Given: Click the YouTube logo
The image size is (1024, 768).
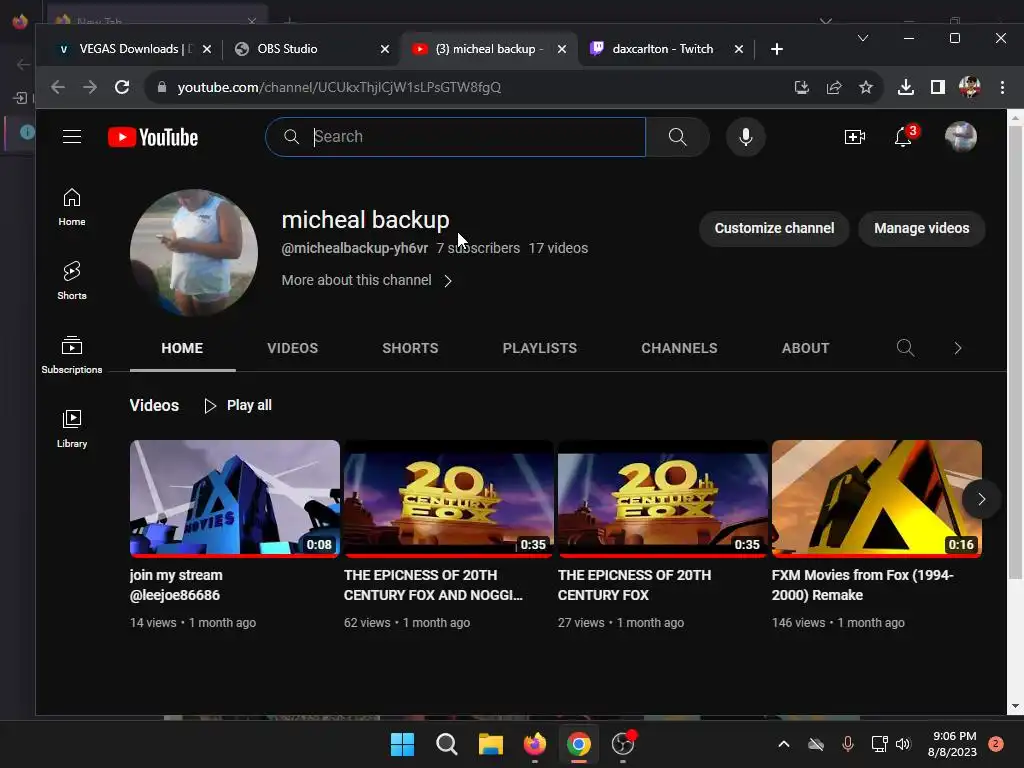Looking at the screenshot, I should coord(153,137).
